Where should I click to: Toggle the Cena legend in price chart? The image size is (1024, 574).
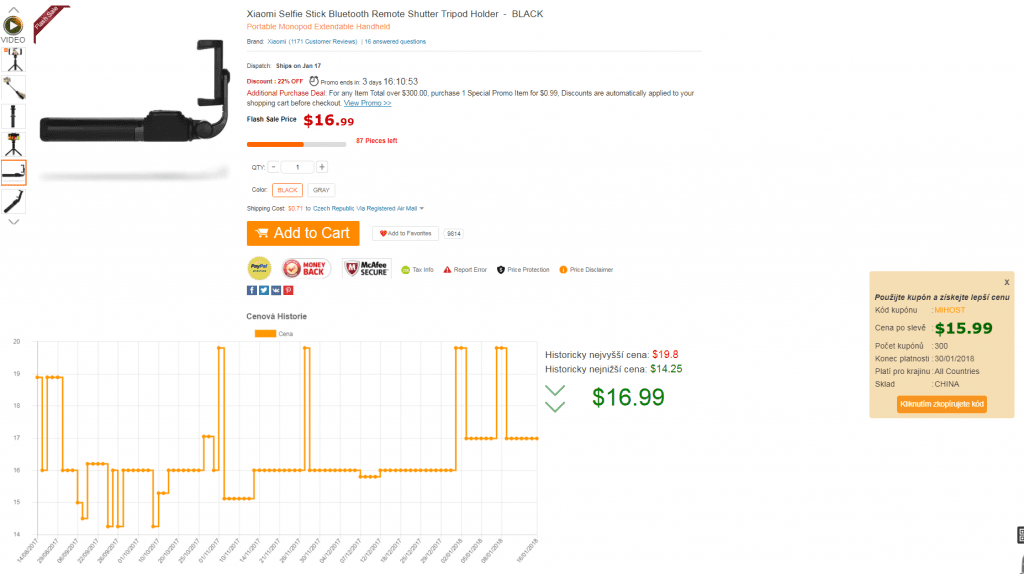[x=265, y=333]
